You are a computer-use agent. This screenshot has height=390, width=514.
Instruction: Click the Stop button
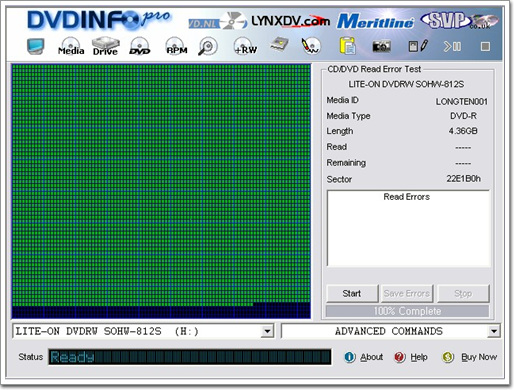463,294
